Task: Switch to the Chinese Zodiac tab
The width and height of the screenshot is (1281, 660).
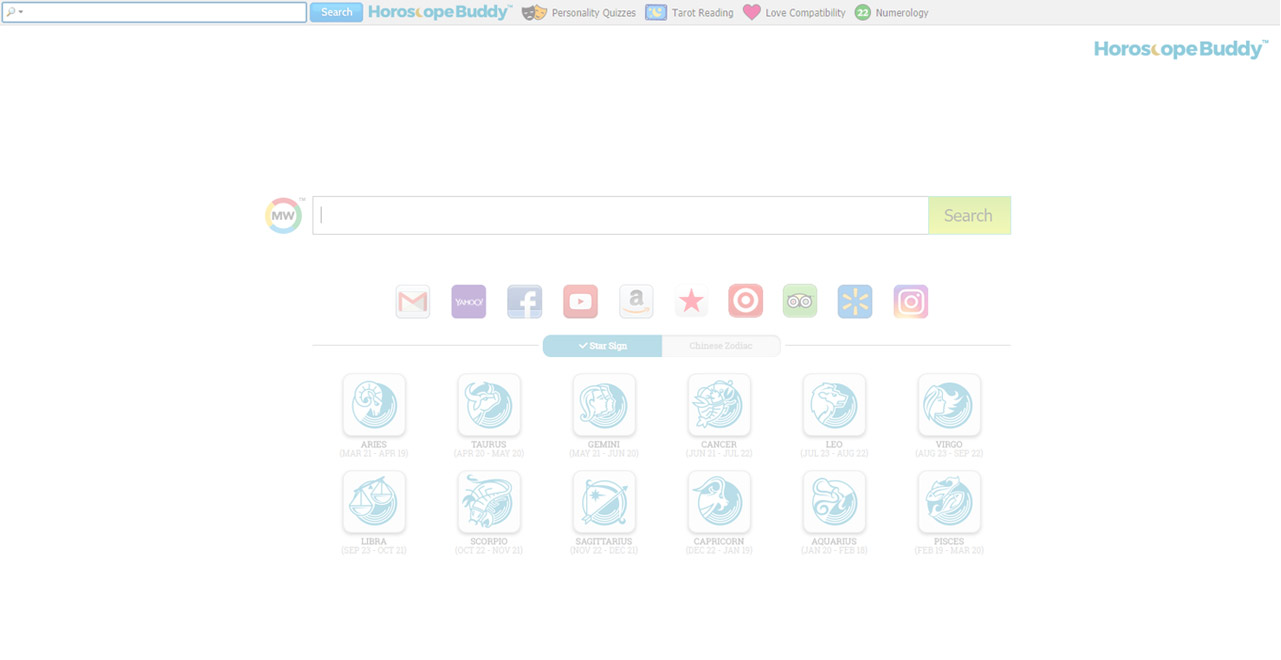Action: [721, 346]
